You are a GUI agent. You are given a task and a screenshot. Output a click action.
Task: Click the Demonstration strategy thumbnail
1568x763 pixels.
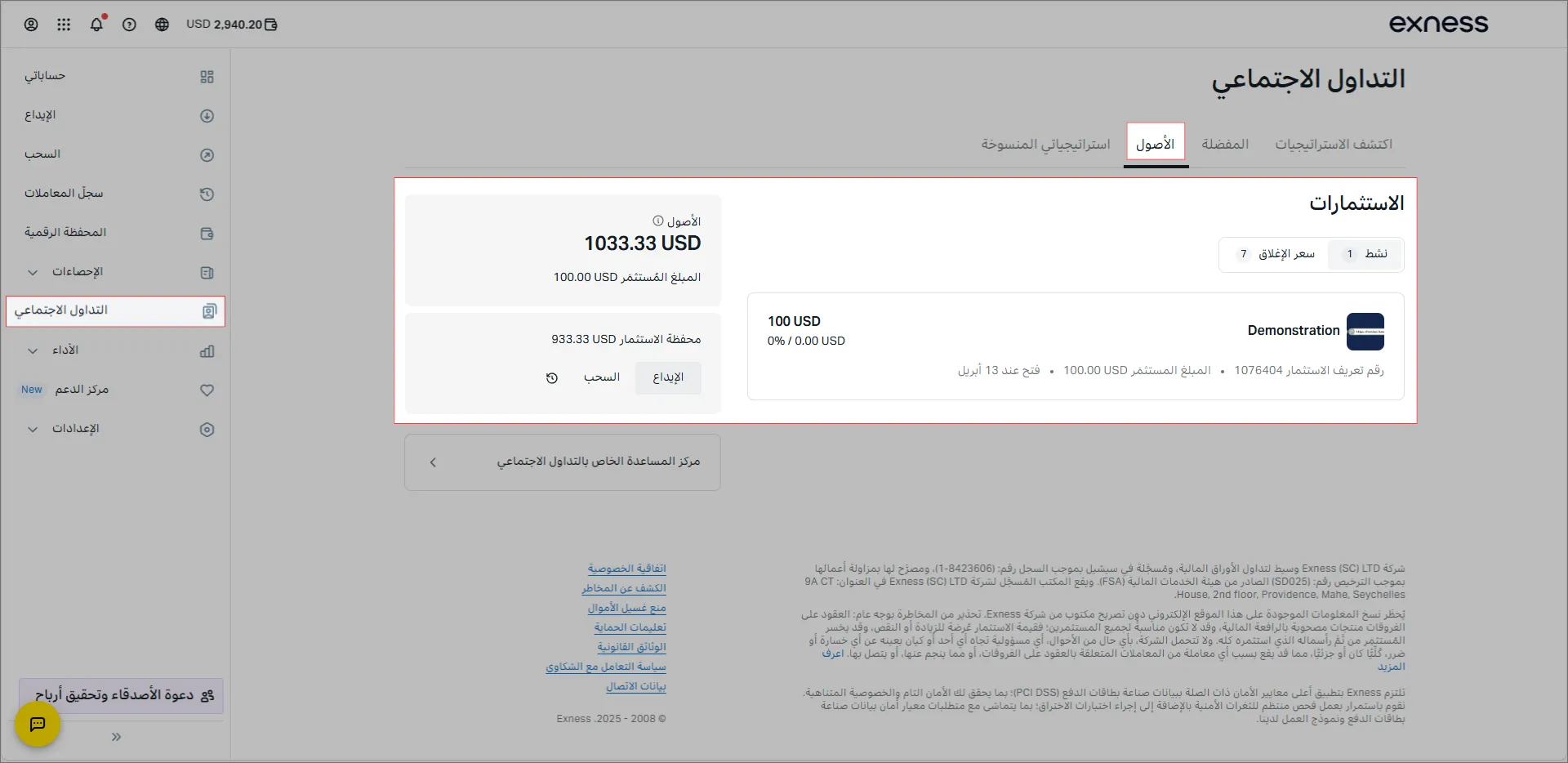(x=1365, y=332)
